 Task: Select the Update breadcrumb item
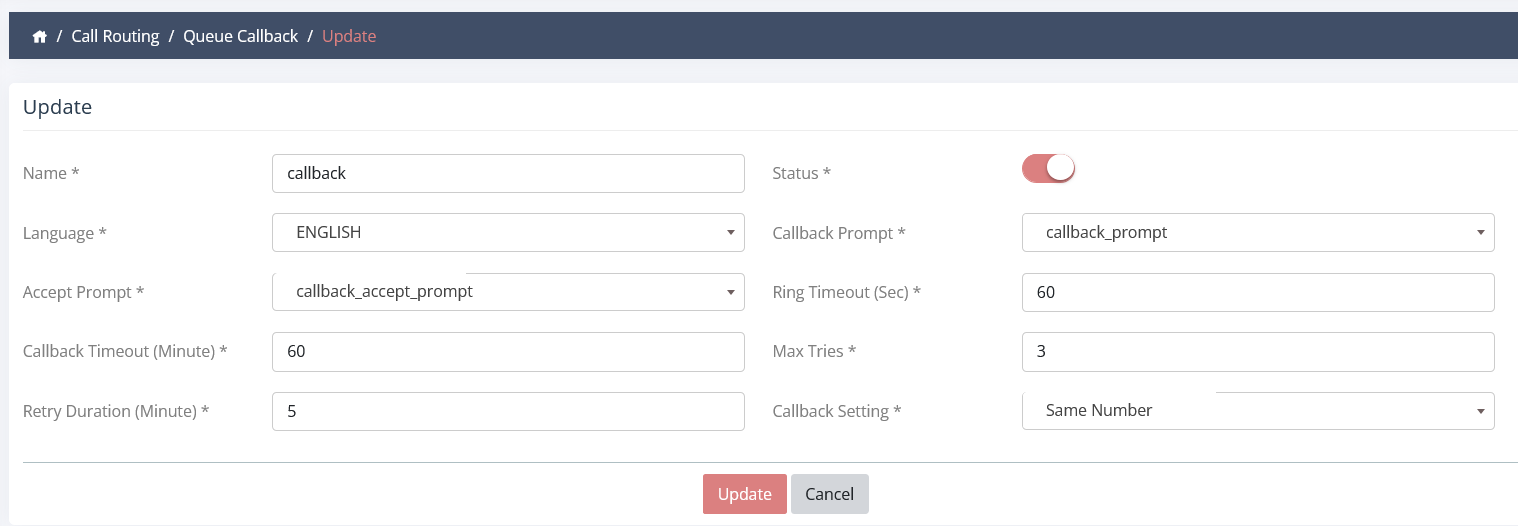point(349,36)
